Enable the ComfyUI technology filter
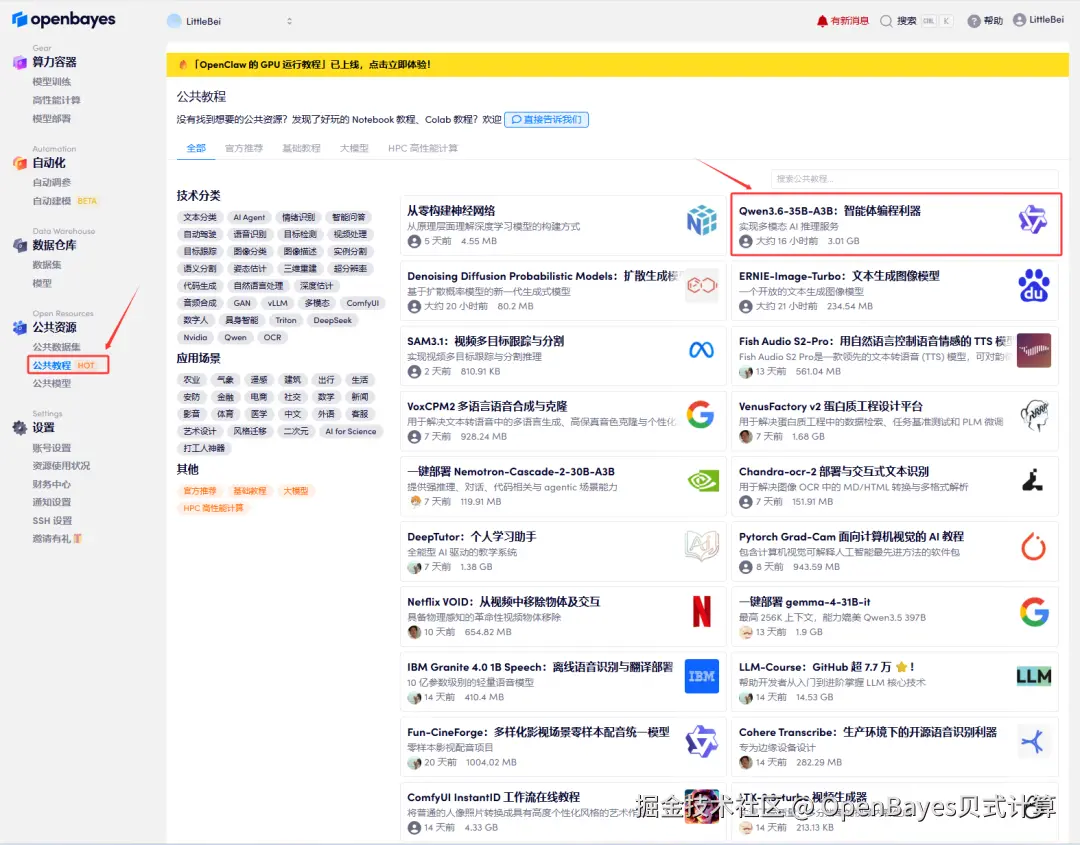 coord(363,302)
